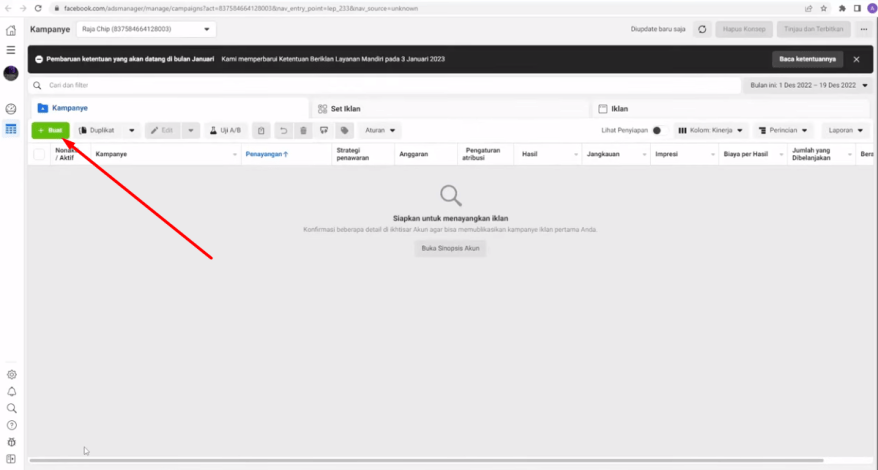Click the search magnifier in left sidebar
Image resolution: width=878 pixels, height=470 pixels.
[11, 408]
